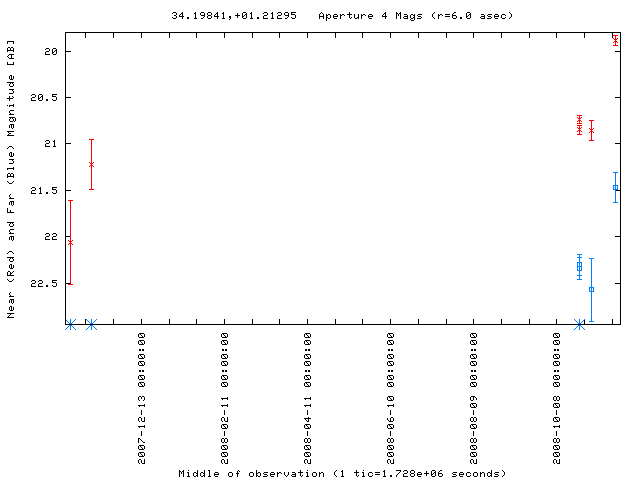Click the blue asterisk after 2008-10-08
This screenshot has width=640, height=480.
(579, 325)
